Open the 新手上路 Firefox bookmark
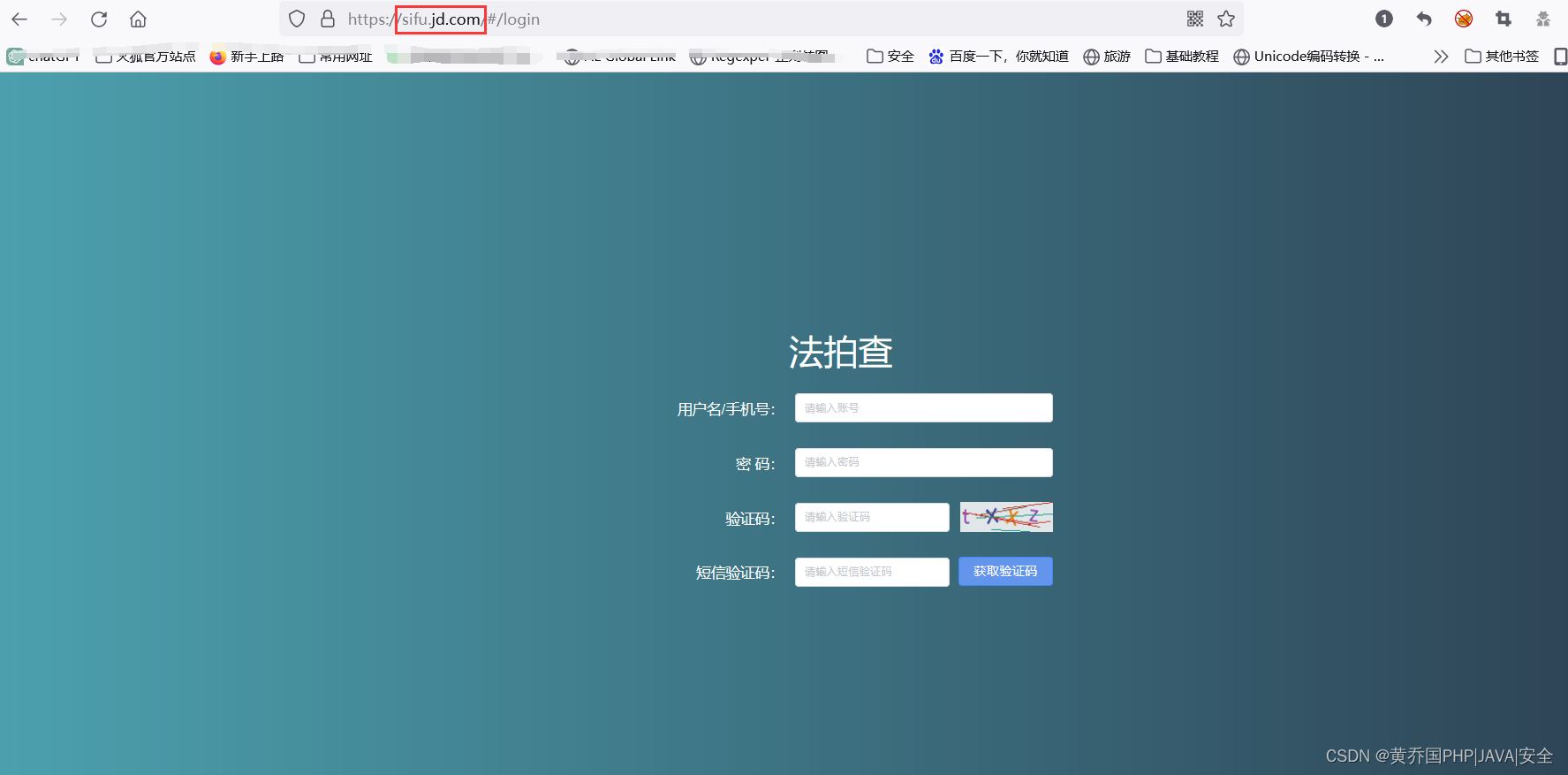The height and width of the screenshot is (775, 1568). point(246,57)
